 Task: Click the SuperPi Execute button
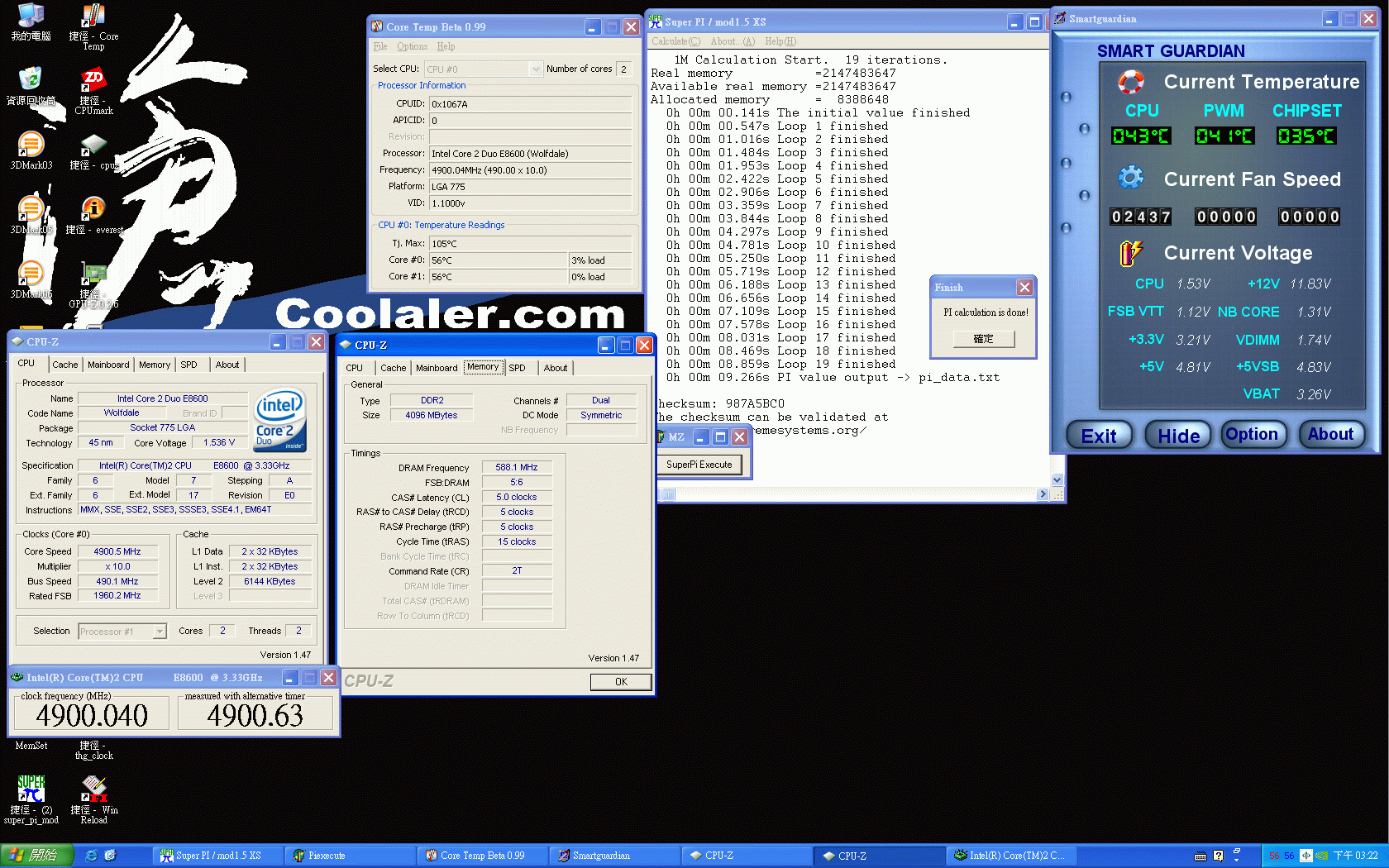coord(699,465)
